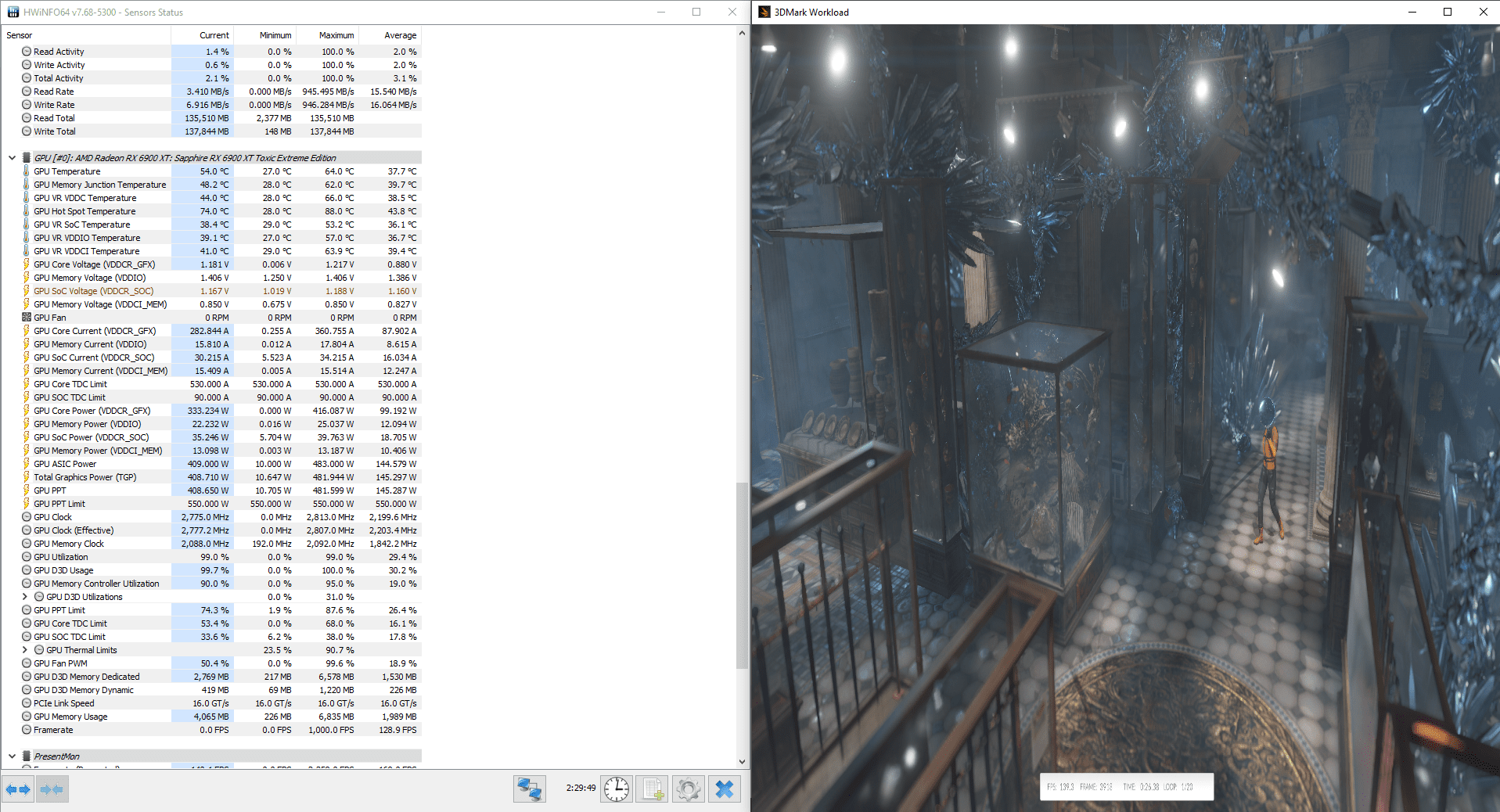Click the AMD Radeon GPU chip icon

27,158
